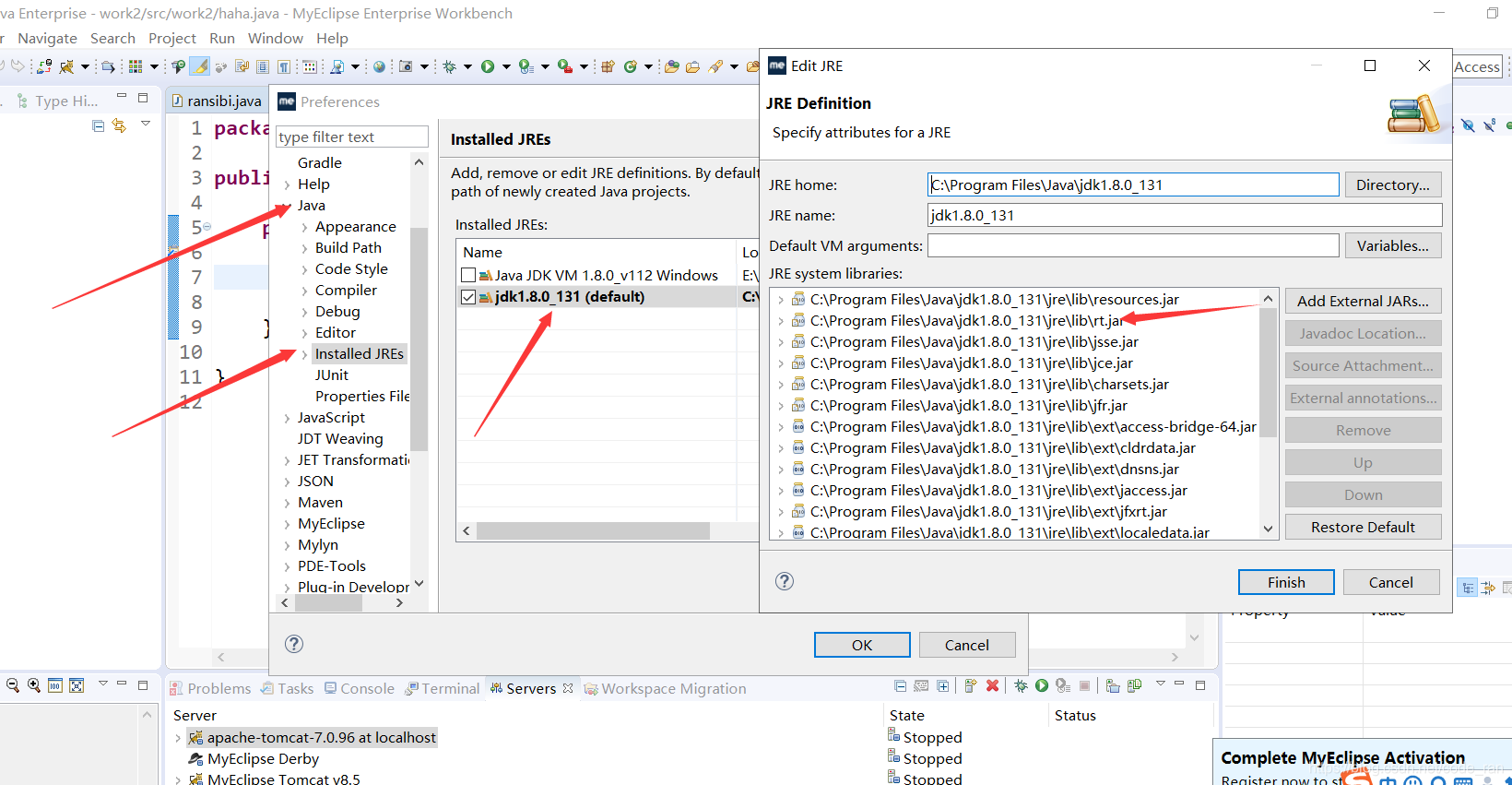Expand apache-tomcat-7.0.96 server node
The image size is (1512, 785).
point(178,738)
